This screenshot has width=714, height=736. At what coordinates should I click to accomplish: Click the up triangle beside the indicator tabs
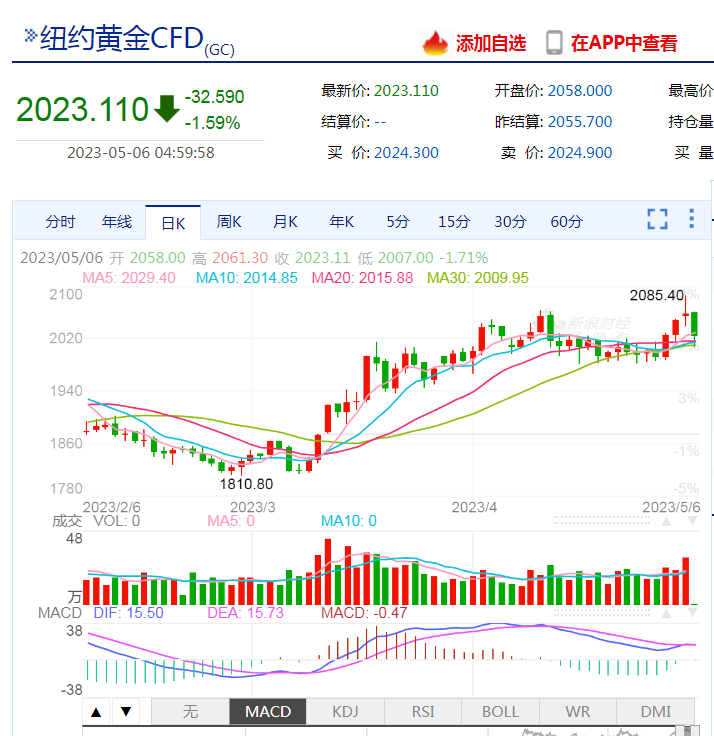(96, 712)
